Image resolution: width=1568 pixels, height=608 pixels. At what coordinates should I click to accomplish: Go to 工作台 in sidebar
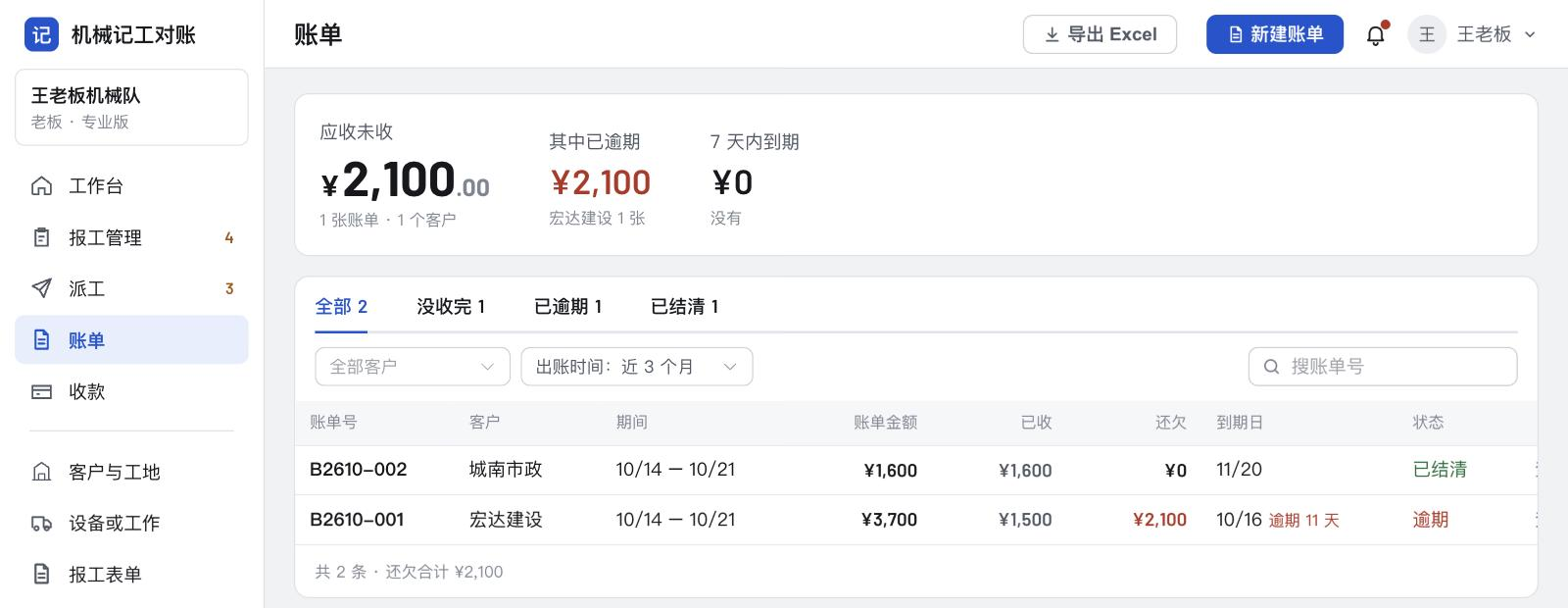(131, 186)
